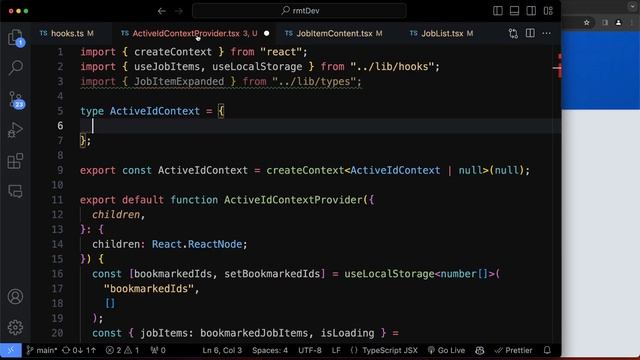Screen dimensions: 640x360
Task: Change language mode TypeScript JSX
Action: (x=384, y=350)
